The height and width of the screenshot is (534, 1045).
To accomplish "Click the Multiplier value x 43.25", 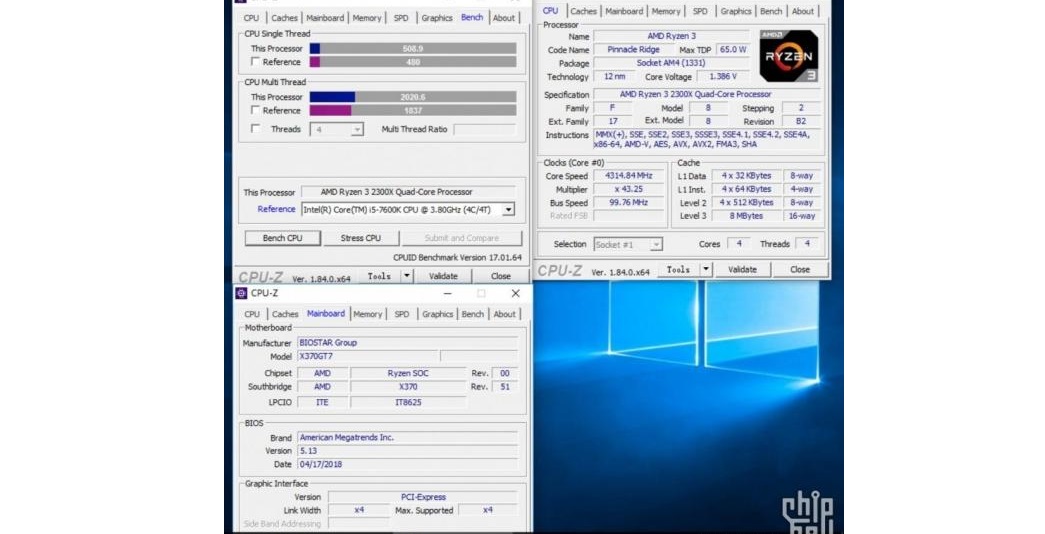I will [629, 189].
